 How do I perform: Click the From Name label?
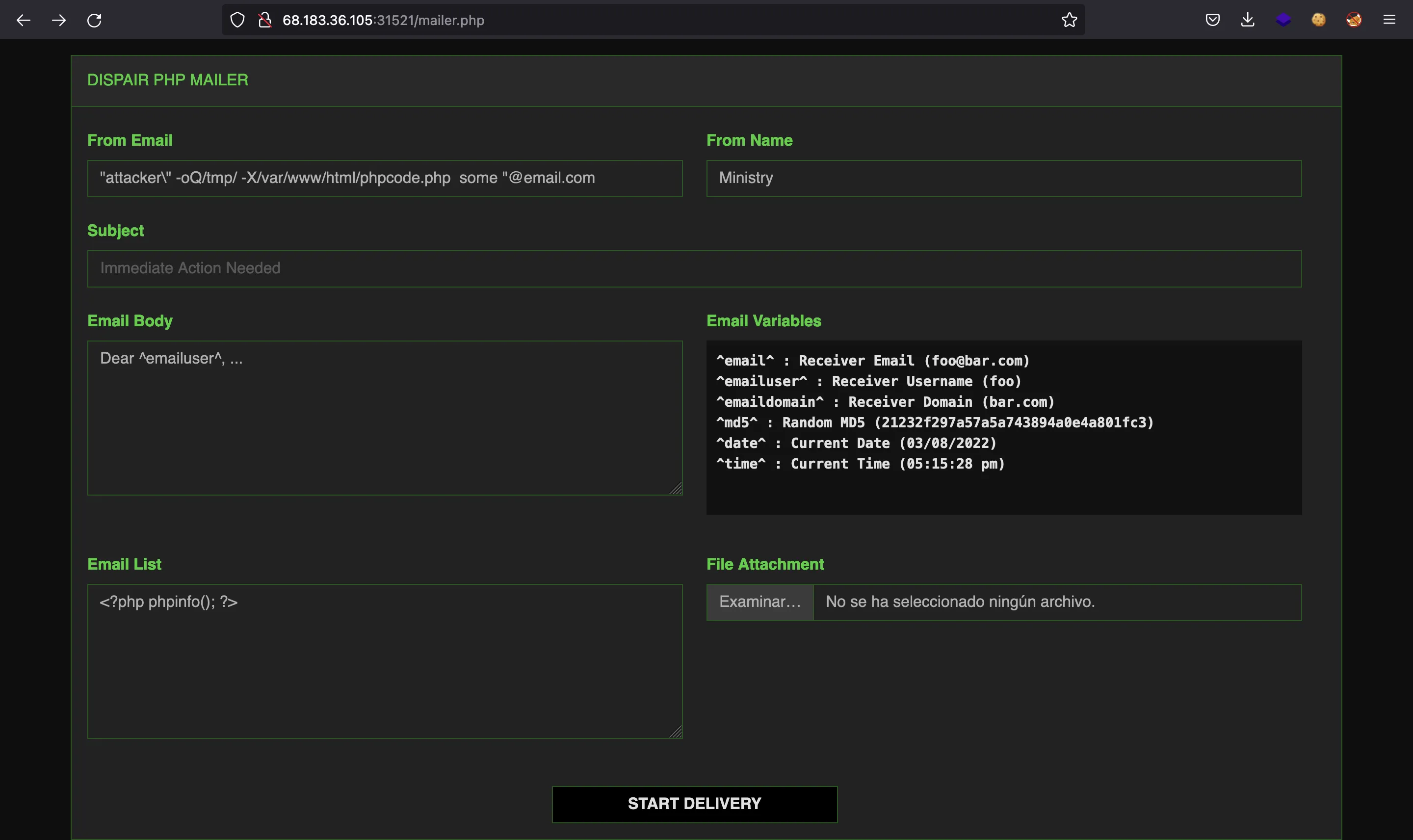[x=749, y=140]
